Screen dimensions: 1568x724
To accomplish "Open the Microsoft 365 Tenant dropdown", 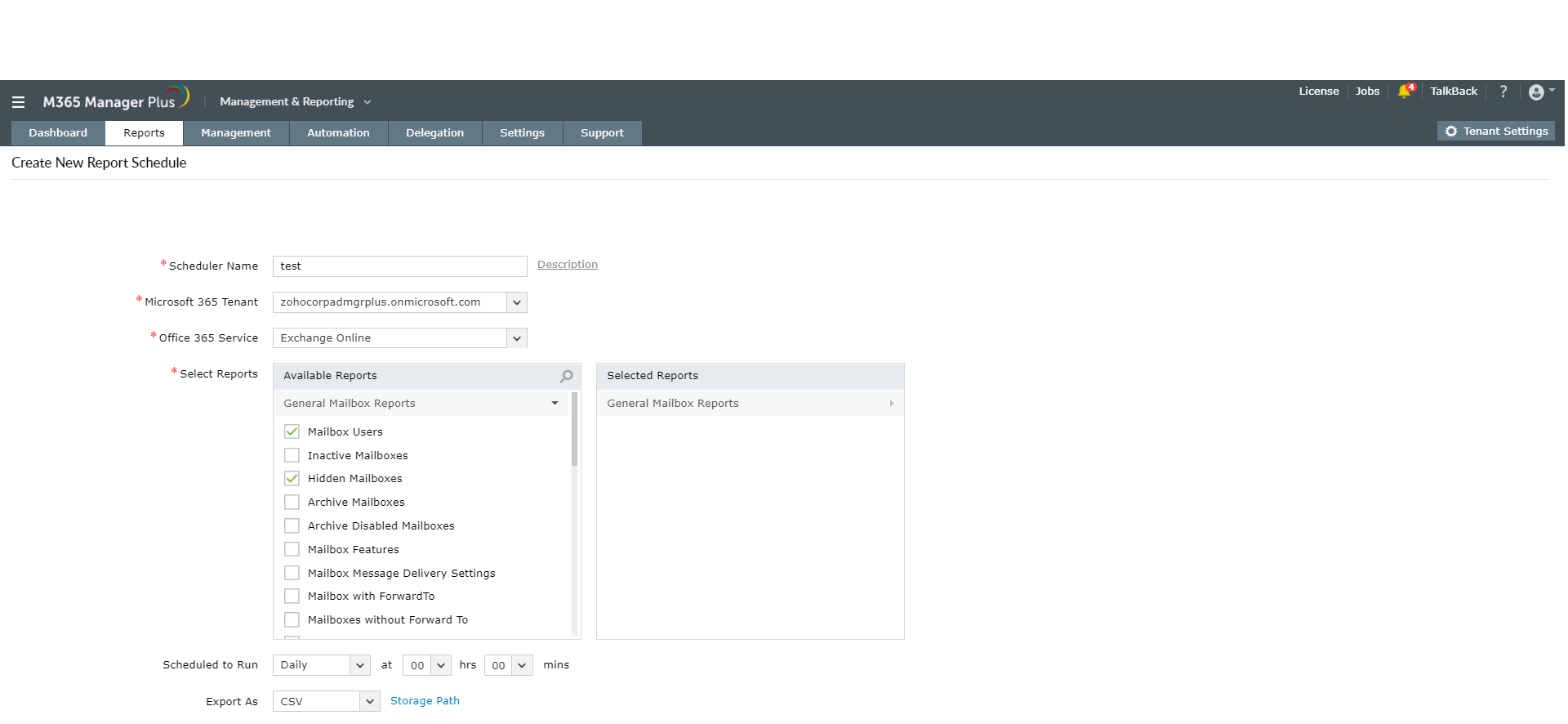I will [400, 302].
